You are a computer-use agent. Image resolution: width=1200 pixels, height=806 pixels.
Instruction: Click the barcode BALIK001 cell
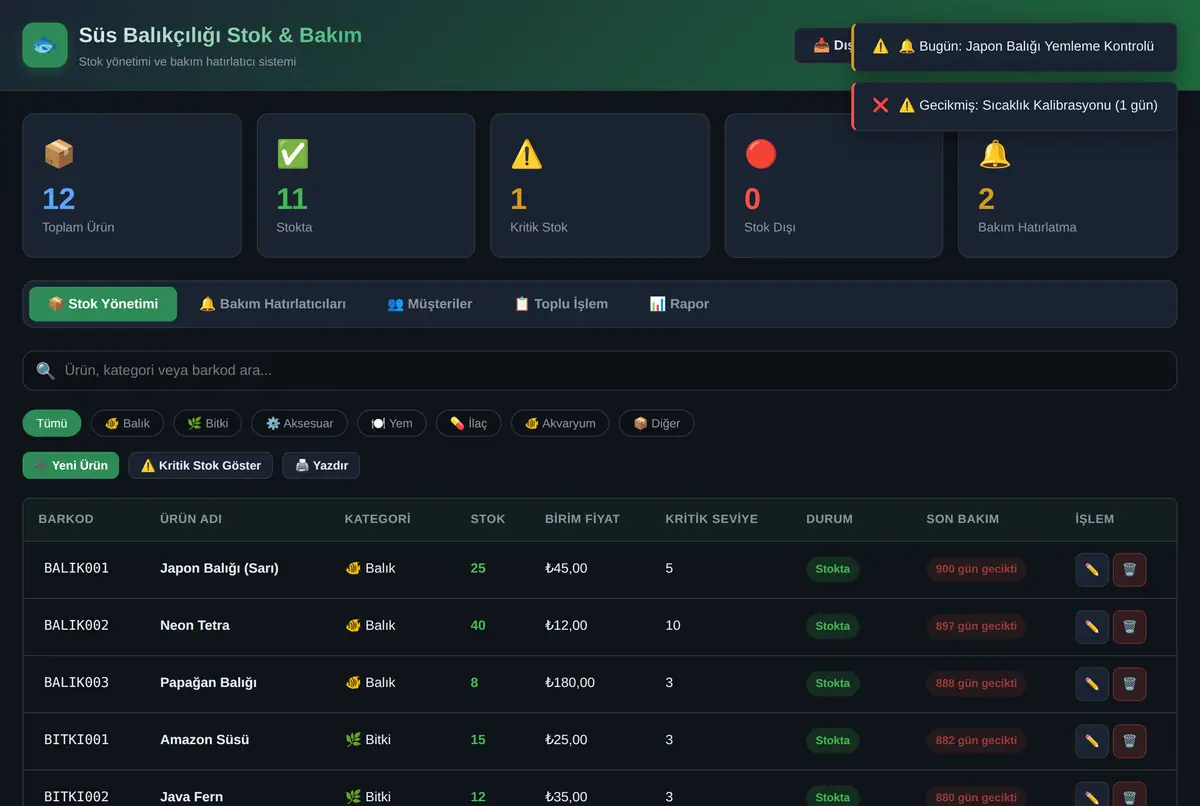click(76, 568)
